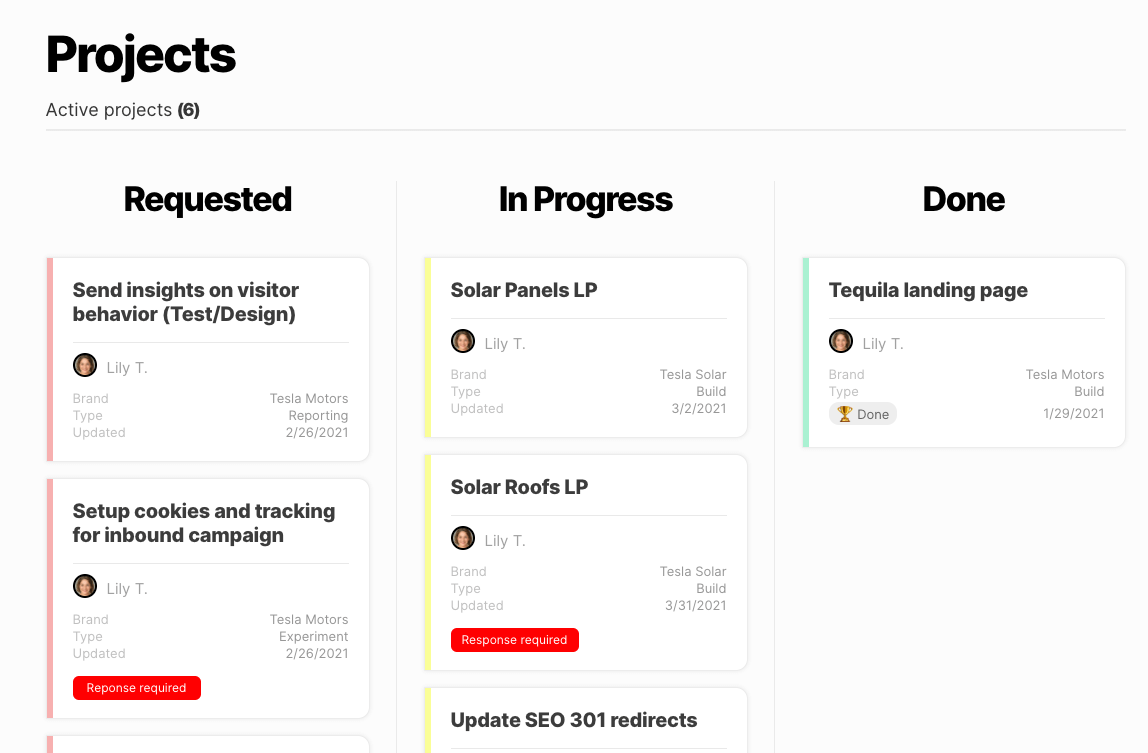Click green status bar on Tequila card
1148x753 pixels.
tap(805, 352)
